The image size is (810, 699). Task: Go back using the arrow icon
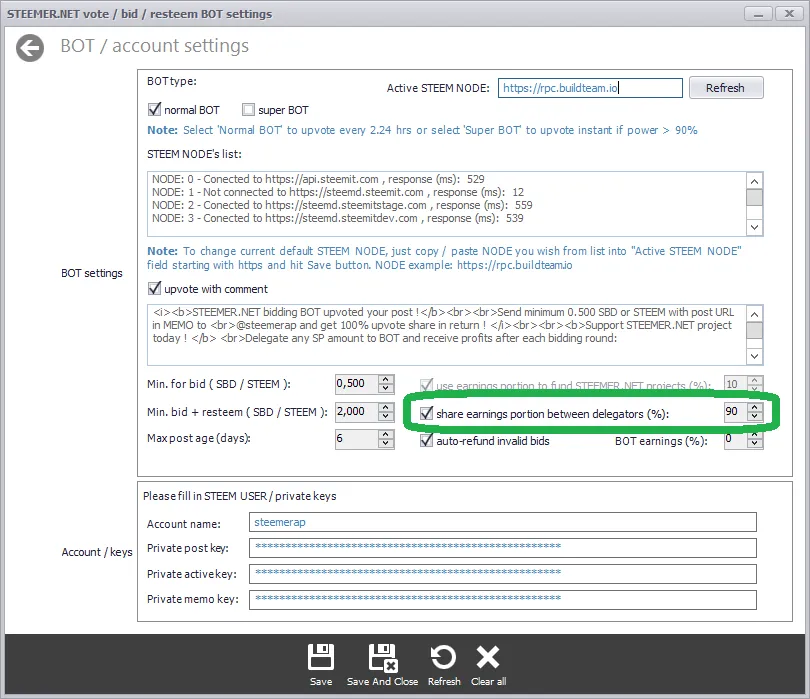[x=29, y=48]
